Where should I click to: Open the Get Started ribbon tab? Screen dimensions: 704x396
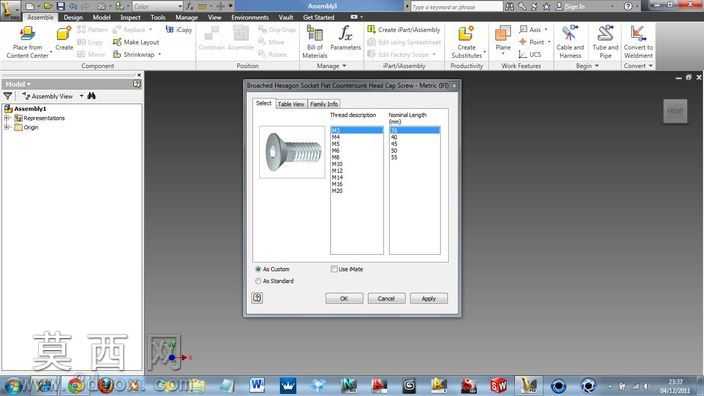pyautogui.click(x=318, y=18)
